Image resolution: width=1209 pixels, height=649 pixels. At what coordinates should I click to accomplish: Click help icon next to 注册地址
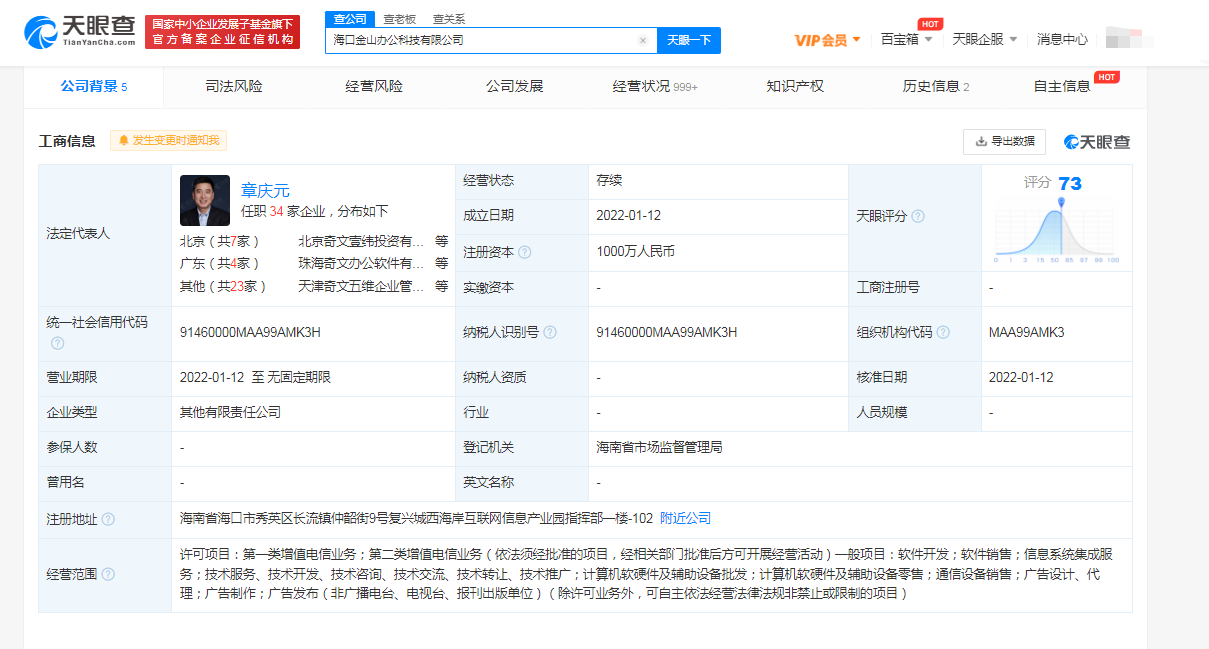click(x=108, y=519)
